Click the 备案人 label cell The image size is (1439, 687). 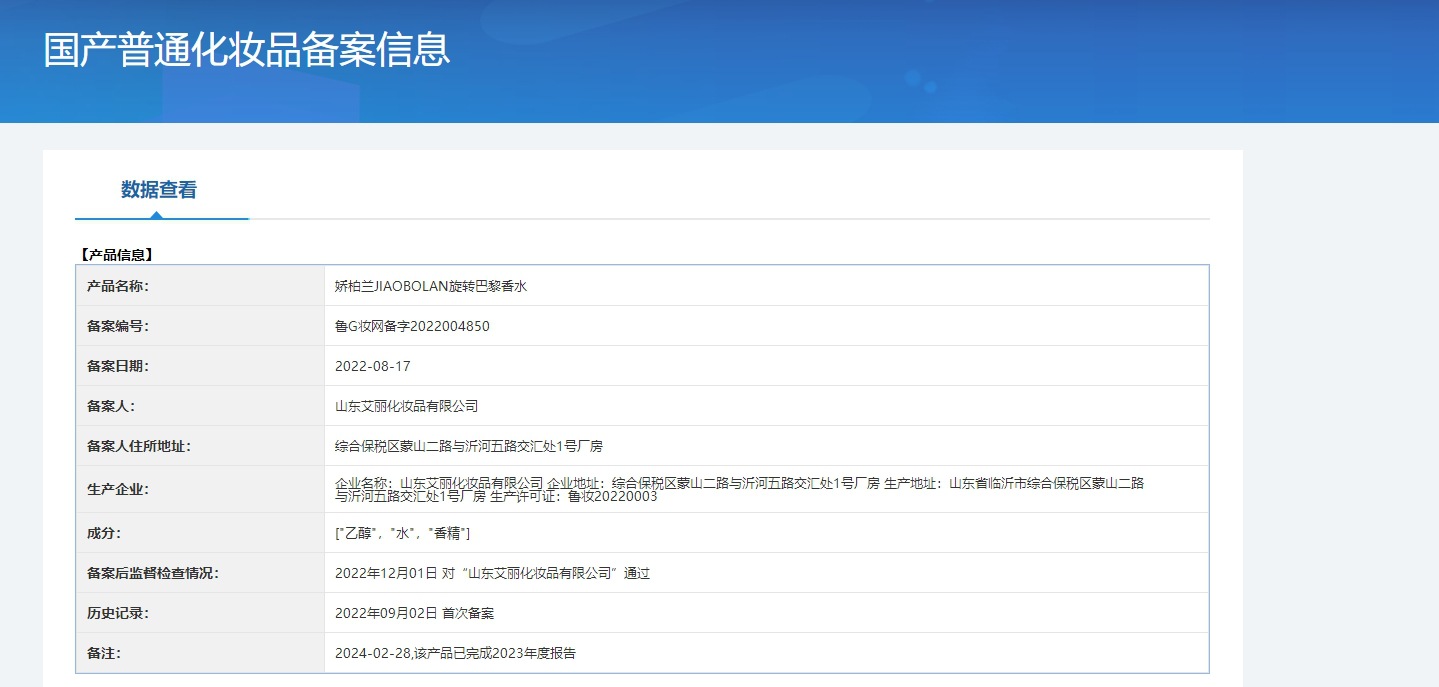pos(200,406)
